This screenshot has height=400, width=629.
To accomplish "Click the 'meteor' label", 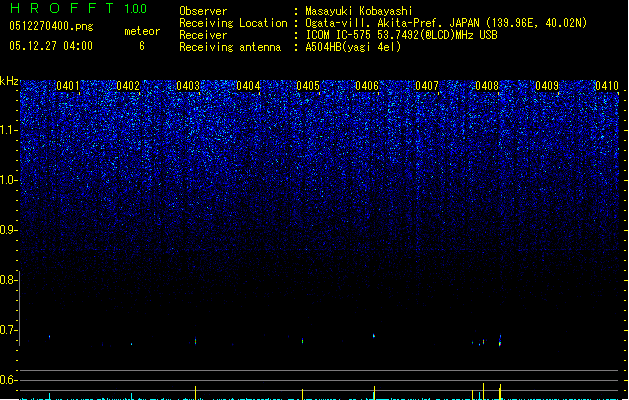I will coord(142,31).
